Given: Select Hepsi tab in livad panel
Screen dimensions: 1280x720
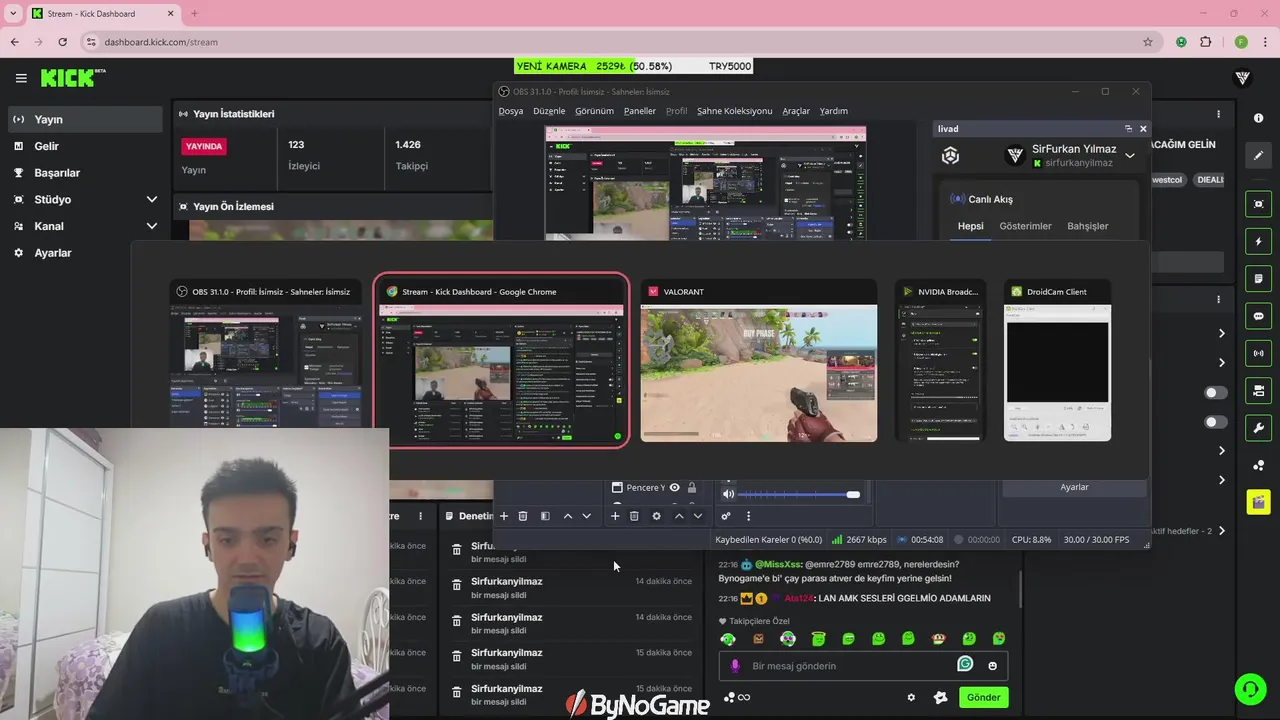Looking at the screenshot, I should 971,226.
